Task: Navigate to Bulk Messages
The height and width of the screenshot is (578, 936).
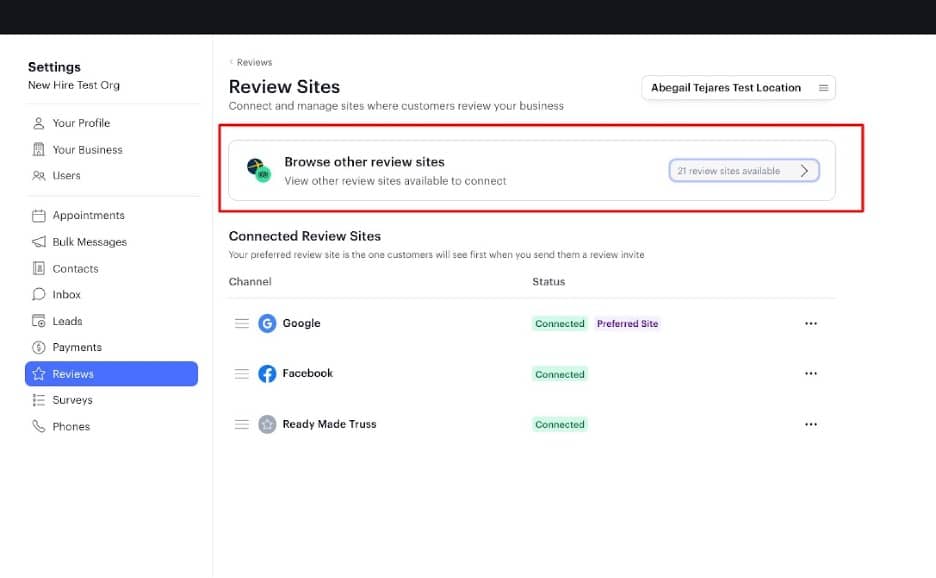Action: pyautogui.click(x=89, y=242)
